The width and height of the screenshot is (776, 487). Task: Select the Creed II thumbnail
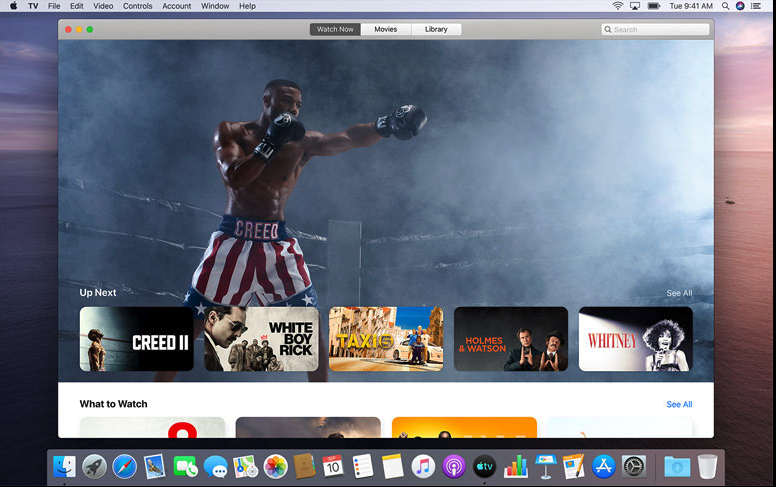(137, 339)
